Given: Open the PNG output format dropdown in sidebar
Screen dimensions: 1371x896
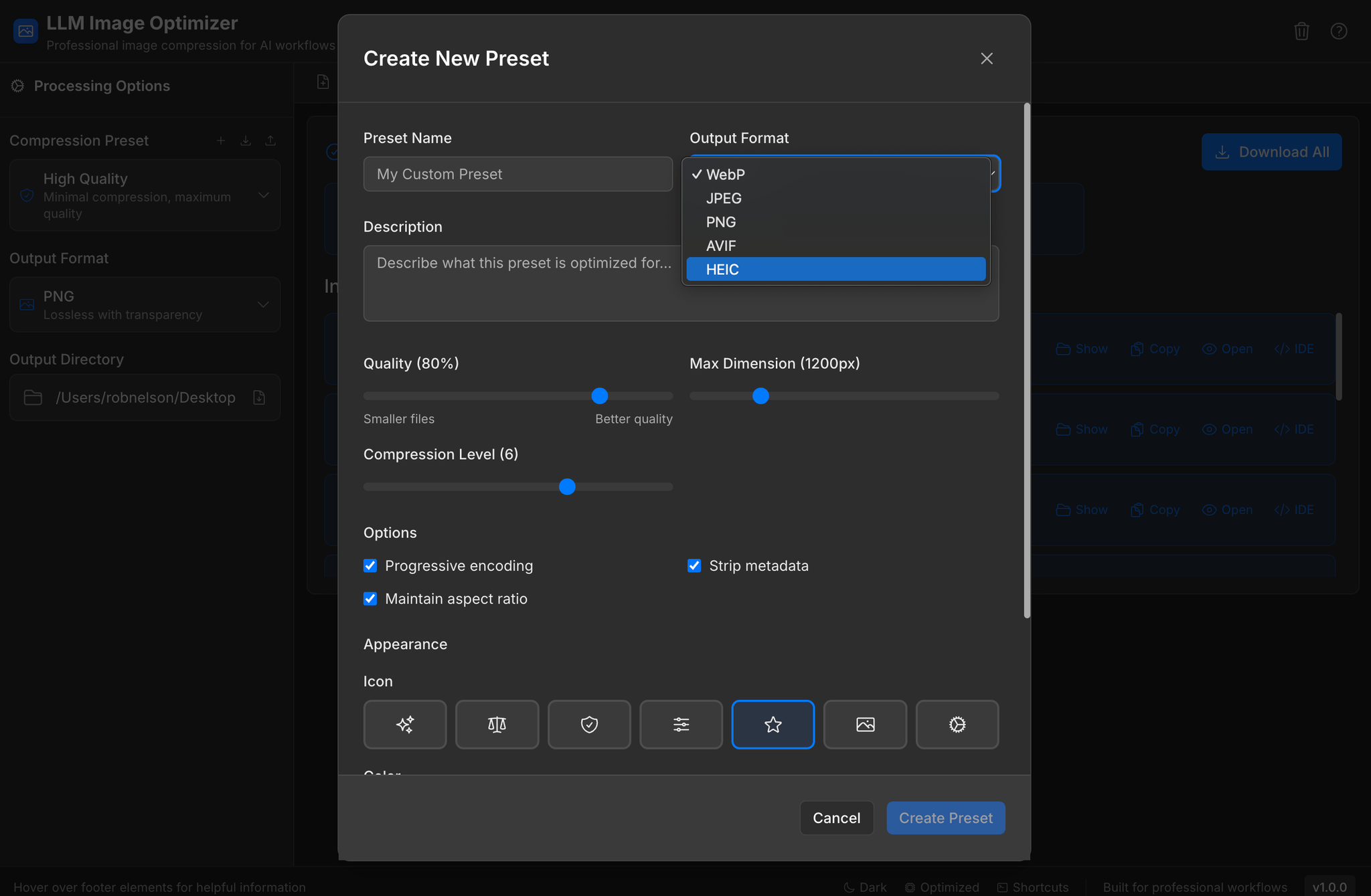Looking at the screenshot, I should click(x=145, y=304).
